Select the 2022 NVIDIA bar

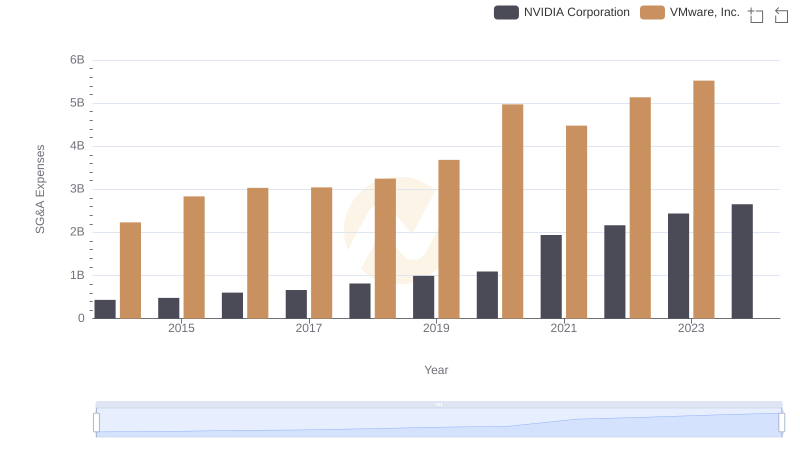[x=615, y=272]
